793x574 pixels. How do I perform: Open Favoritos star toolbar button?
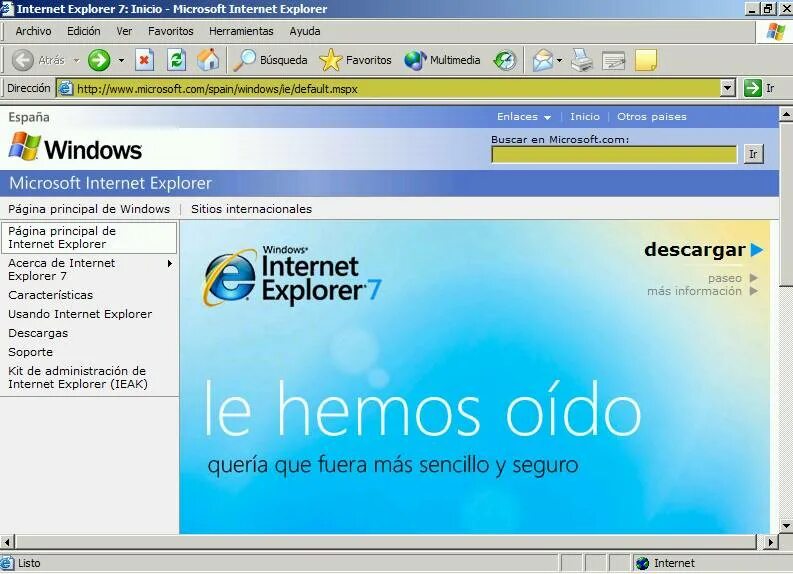tap(355, 60)
